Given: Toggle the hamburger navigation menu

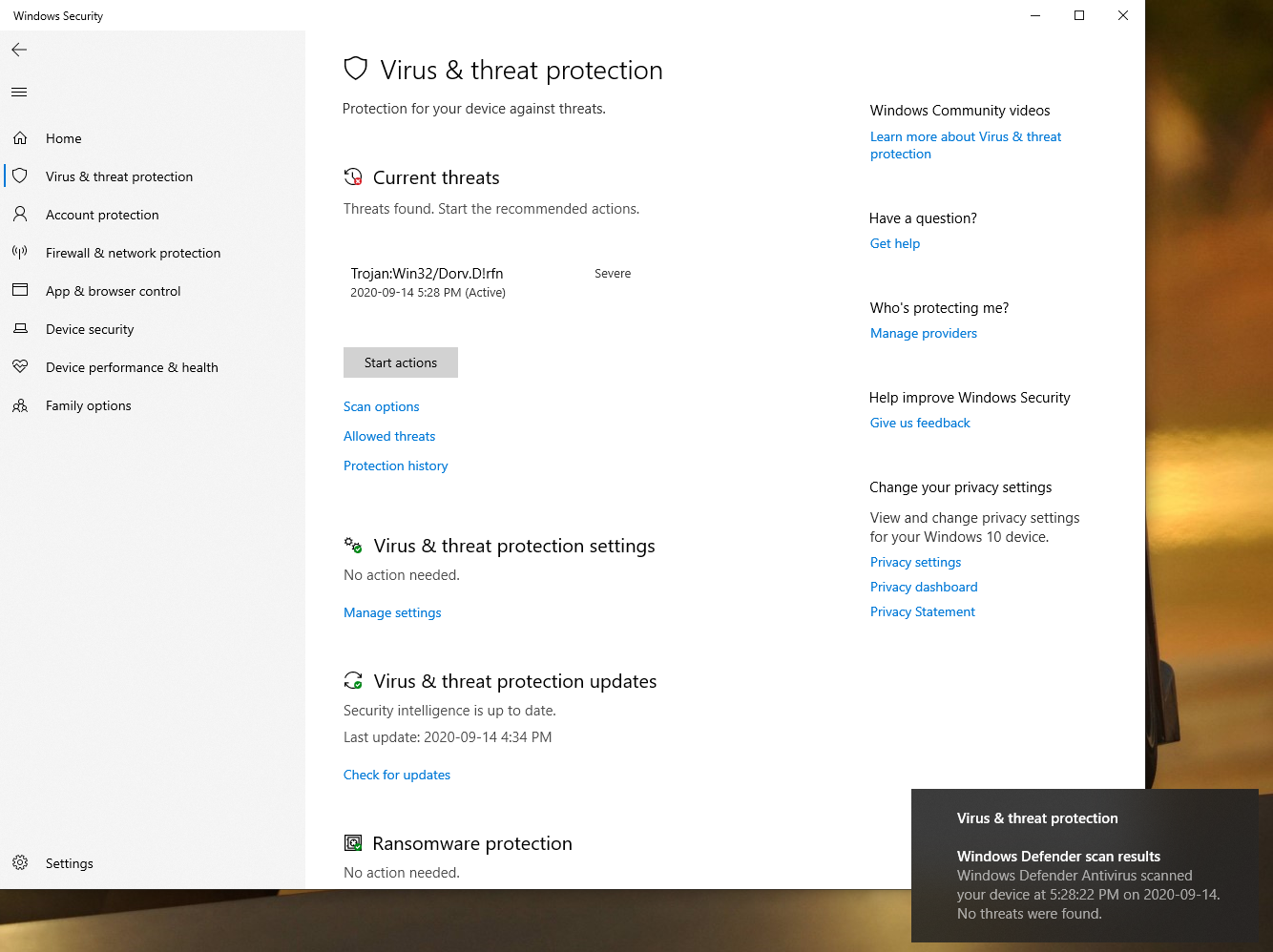Looking at the screenshot, I should point(19,93).
